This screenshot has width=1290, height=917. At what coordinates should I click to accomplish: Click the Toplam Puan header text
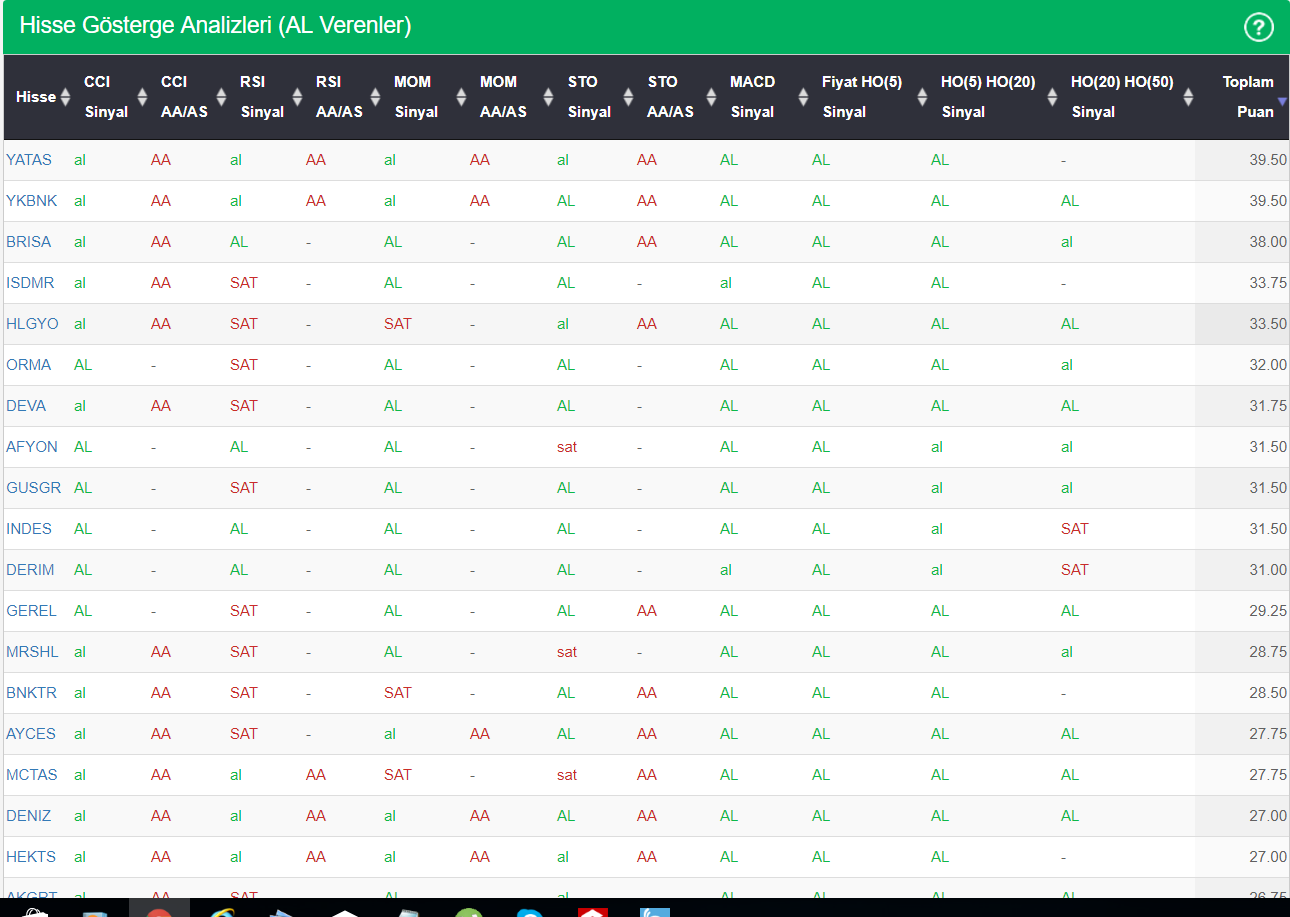click(1248, 97)
